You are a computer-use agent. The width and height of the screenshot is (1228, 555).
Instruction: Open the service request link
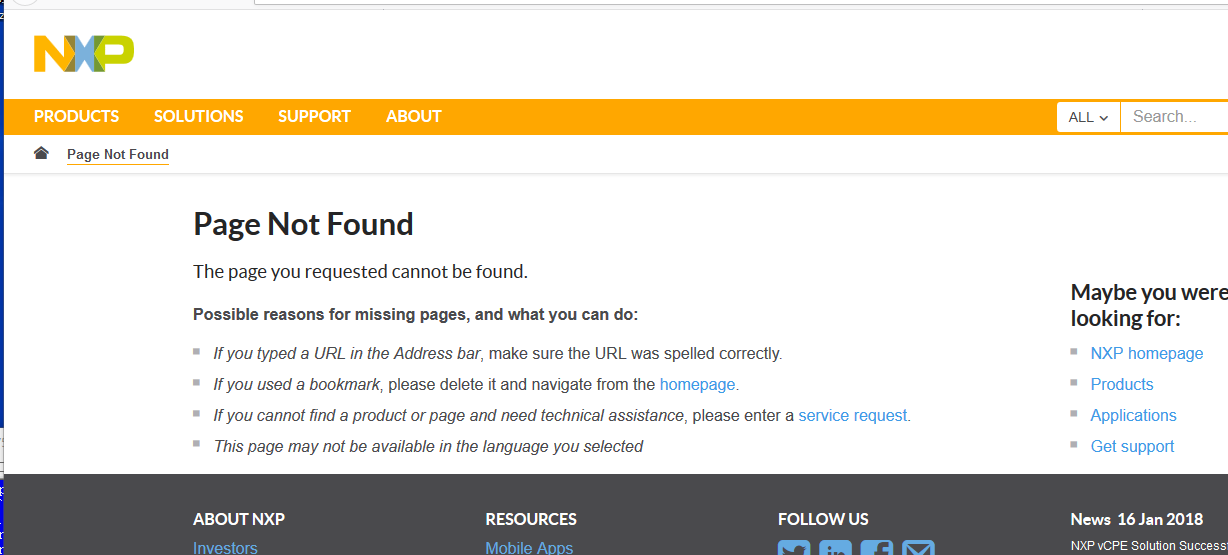tap(854, 415)
